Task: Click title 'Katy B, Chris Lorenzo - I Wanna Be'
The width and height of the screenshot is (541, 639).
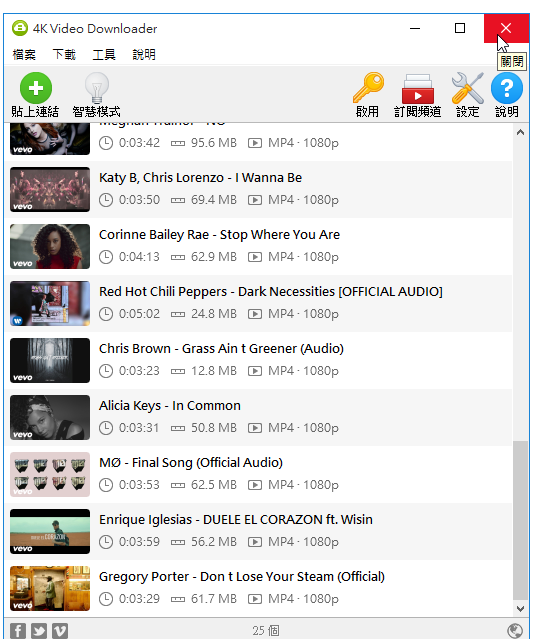Action: tap(200, 178)
